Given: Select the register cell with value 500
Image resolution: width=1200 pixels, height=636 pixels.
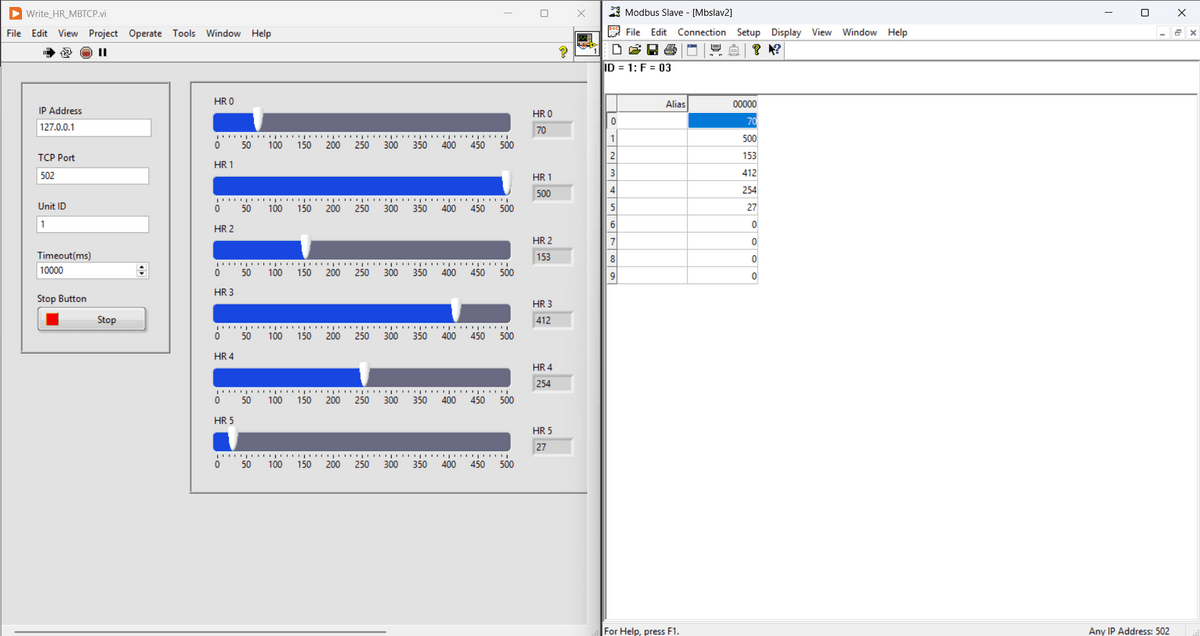Looking at the screenshot, I should pyautogui.click(x=723, y=138).
